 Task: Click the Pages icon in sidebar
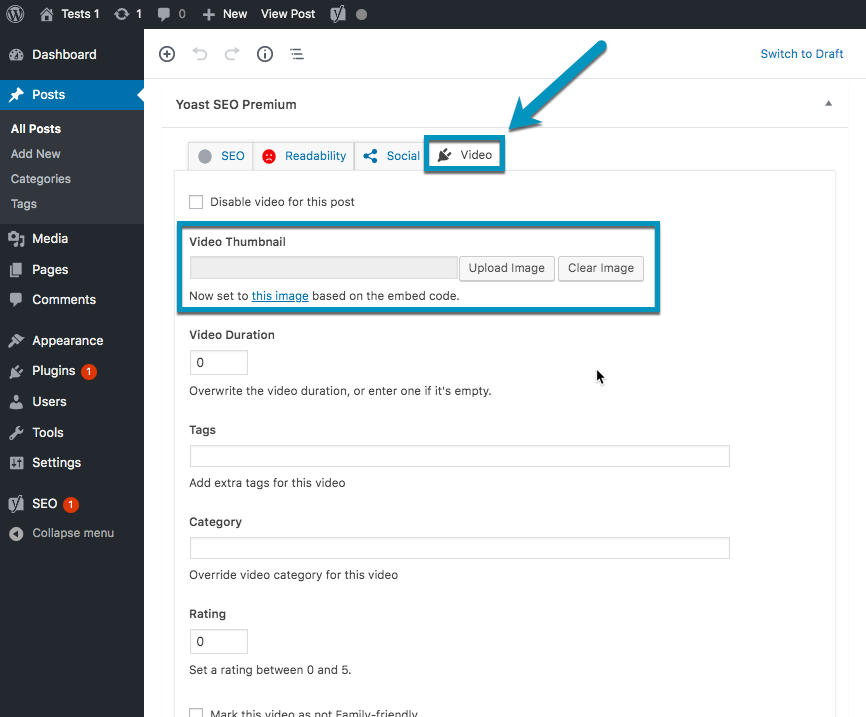17,270
